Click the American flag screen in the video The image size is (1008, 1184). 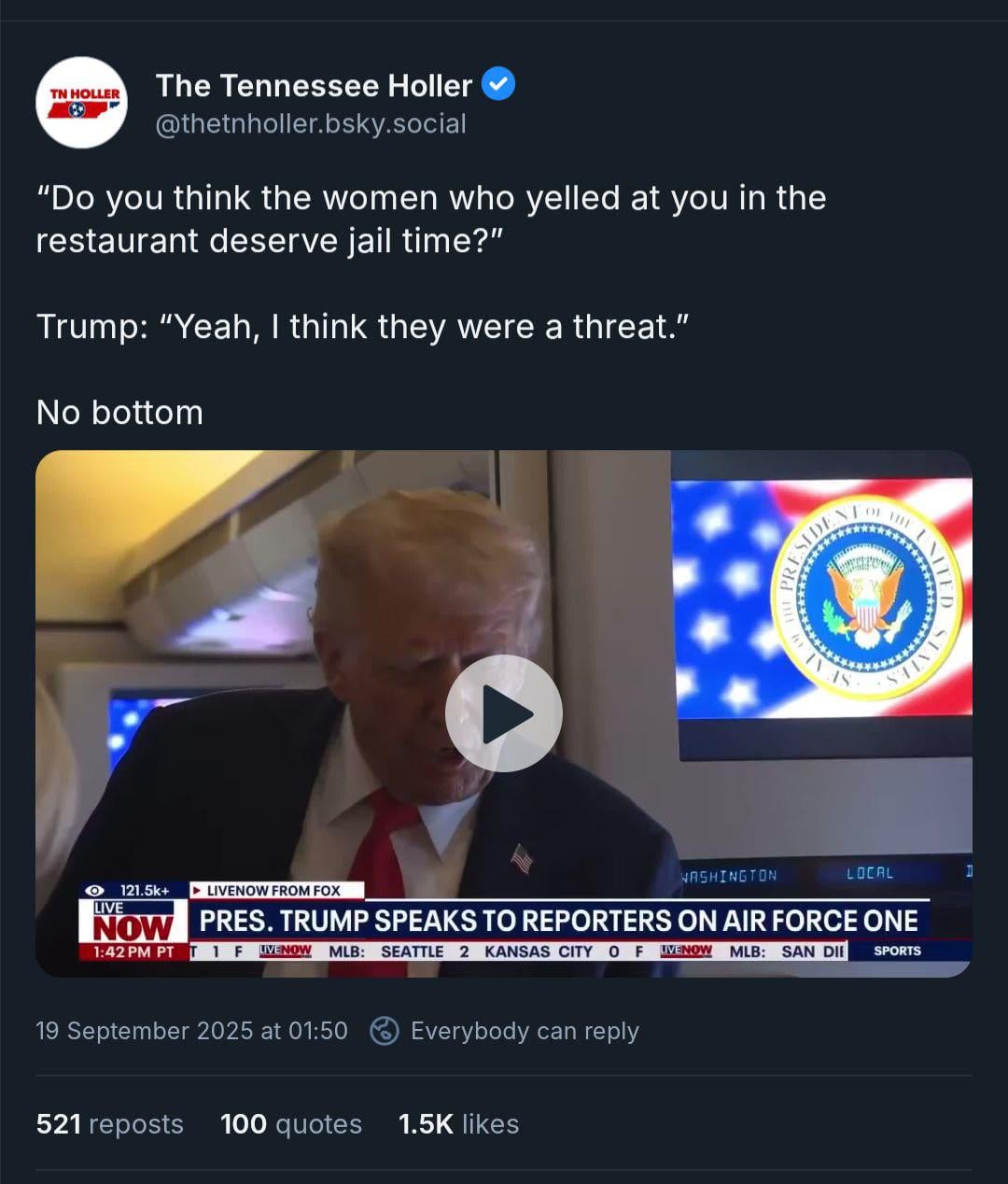click(x=821, y=599)
